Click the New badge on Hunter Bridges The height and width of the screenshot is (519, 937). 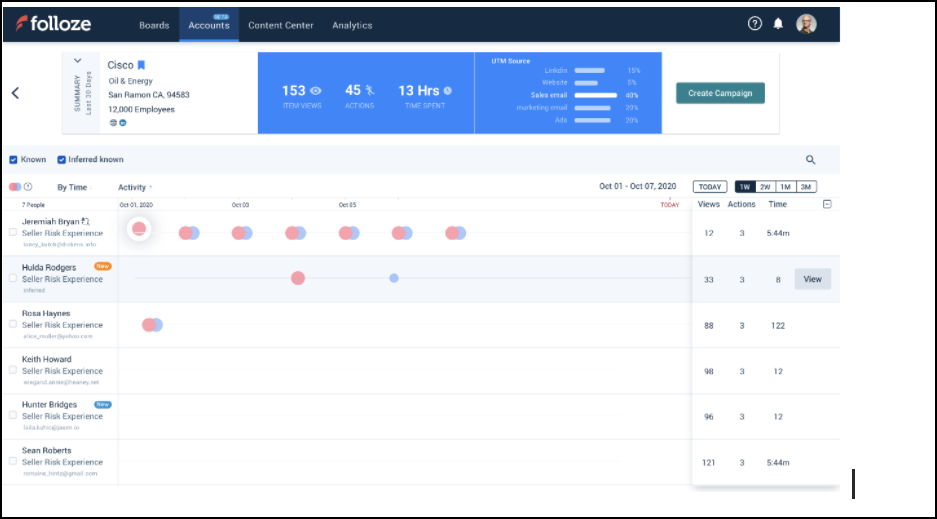click(x=103, y=404)
